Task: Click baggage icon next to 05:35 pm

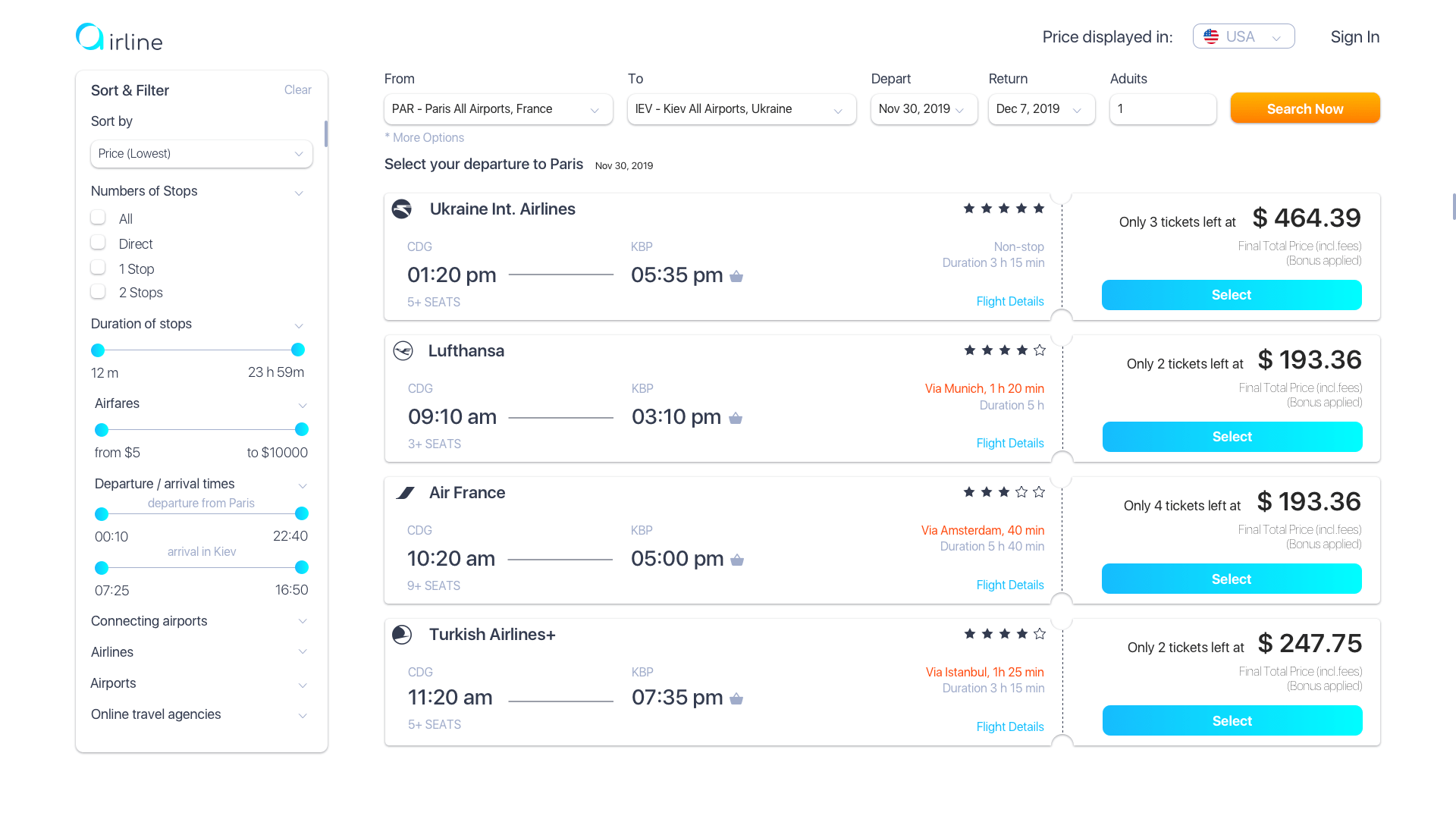Action: click(736, 276)
